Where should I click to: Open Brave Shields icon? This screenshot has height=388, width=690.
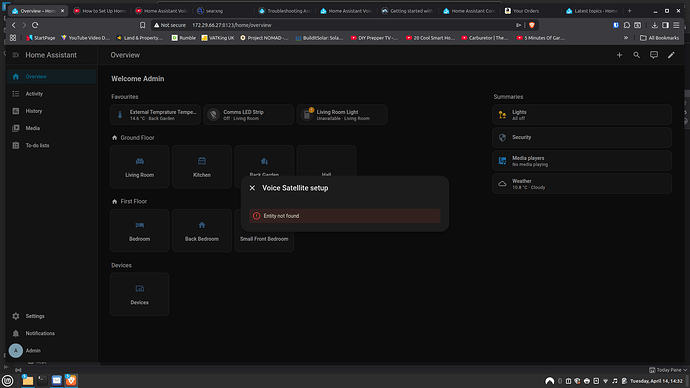(532, 25)
